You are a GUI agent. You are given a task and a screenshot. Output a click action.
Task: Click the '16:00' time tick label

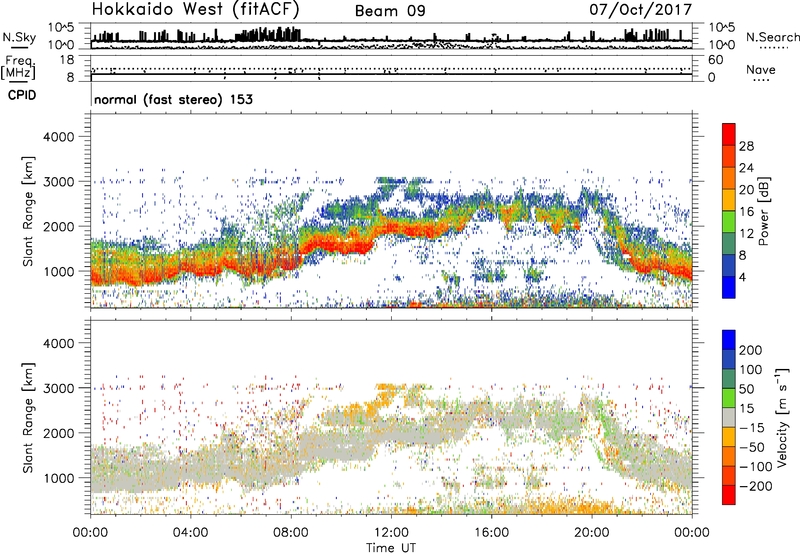click(491, 533)
